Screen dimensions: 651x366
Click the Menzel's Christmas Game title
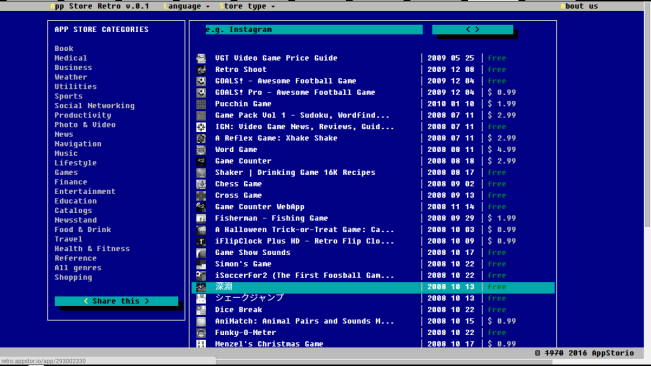point(269,344)
